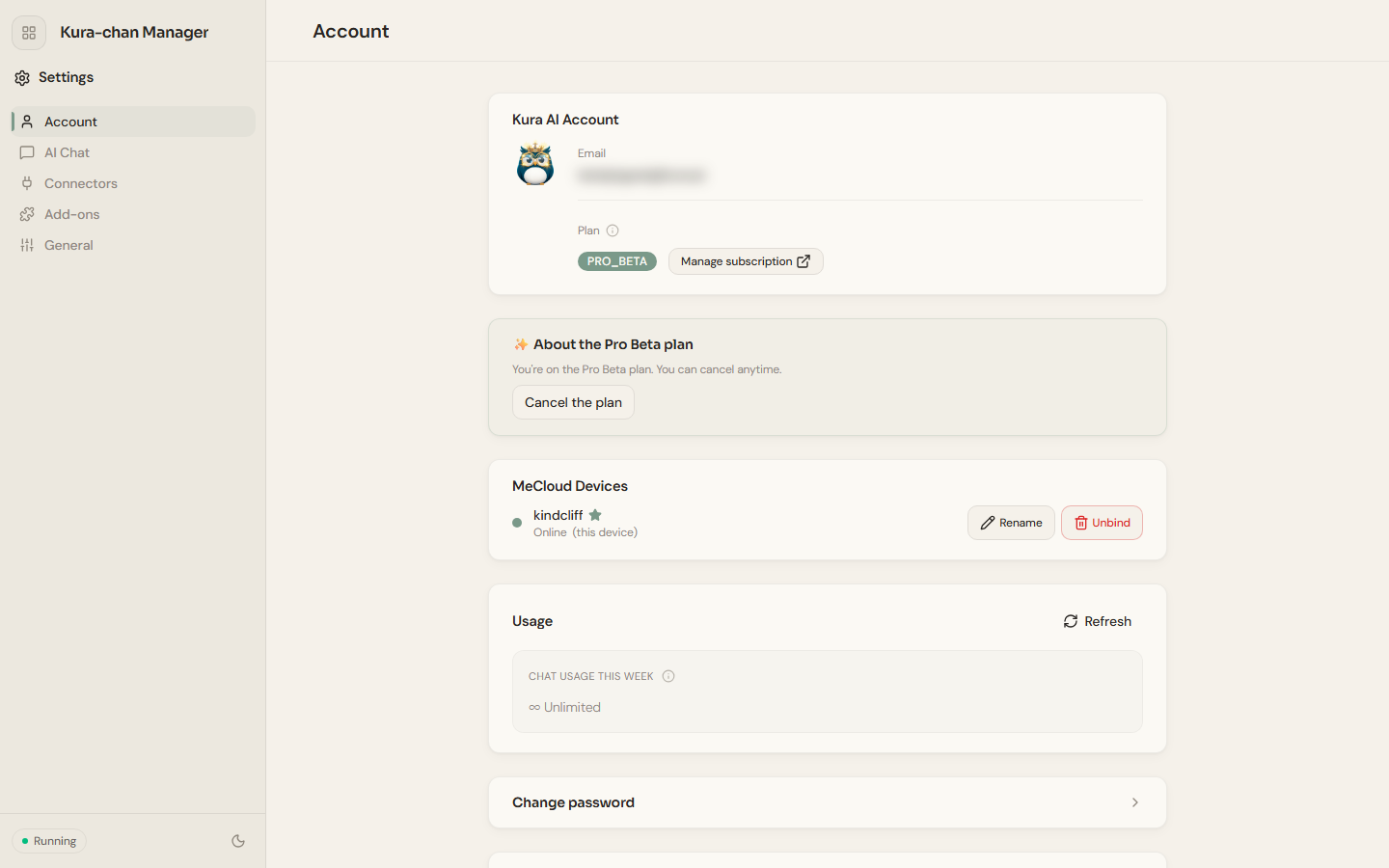Click the Running status indicator

pyautogui.click(x=49, y=841)
